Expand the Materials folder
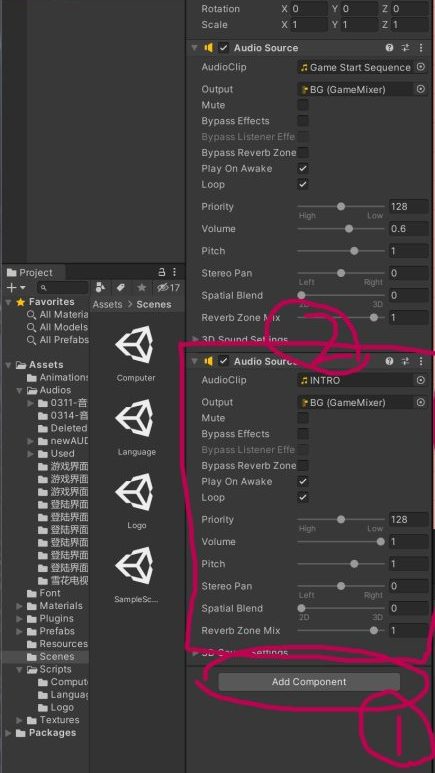 coord(19,606)
